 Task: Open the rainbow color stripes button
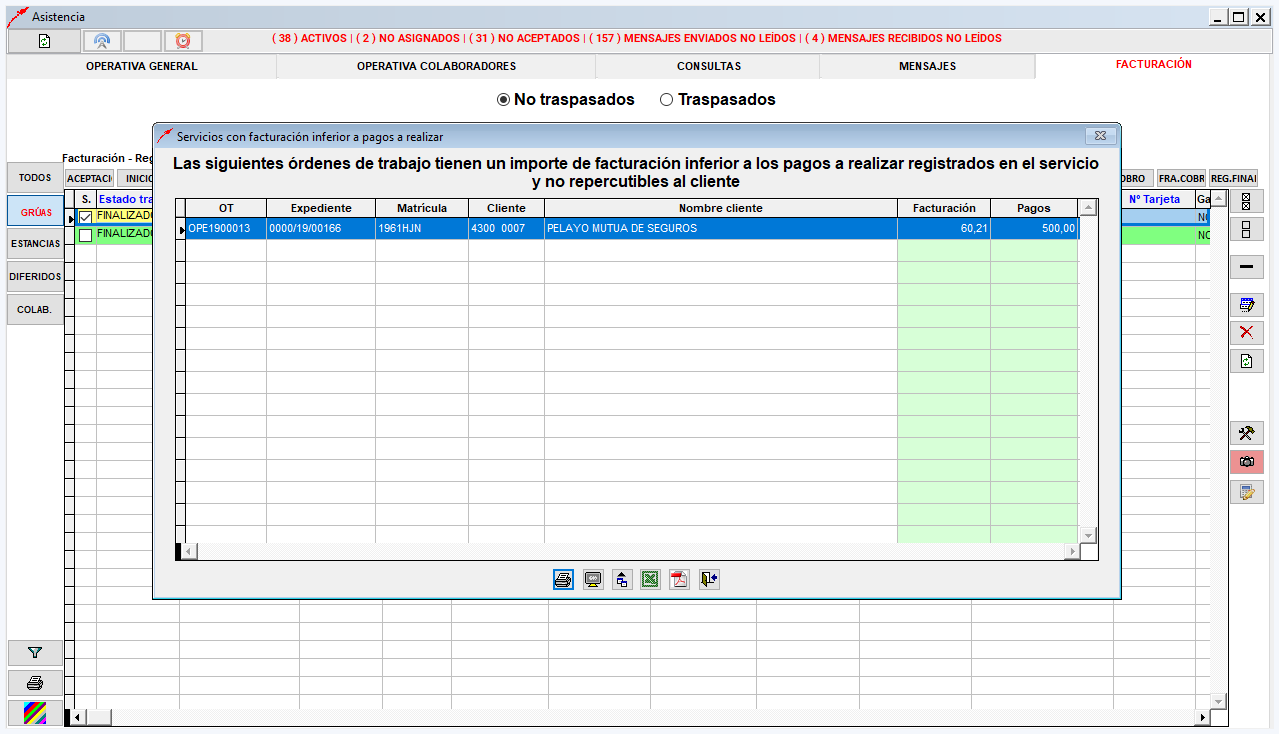pyautogui.click(x=35, y=713)
